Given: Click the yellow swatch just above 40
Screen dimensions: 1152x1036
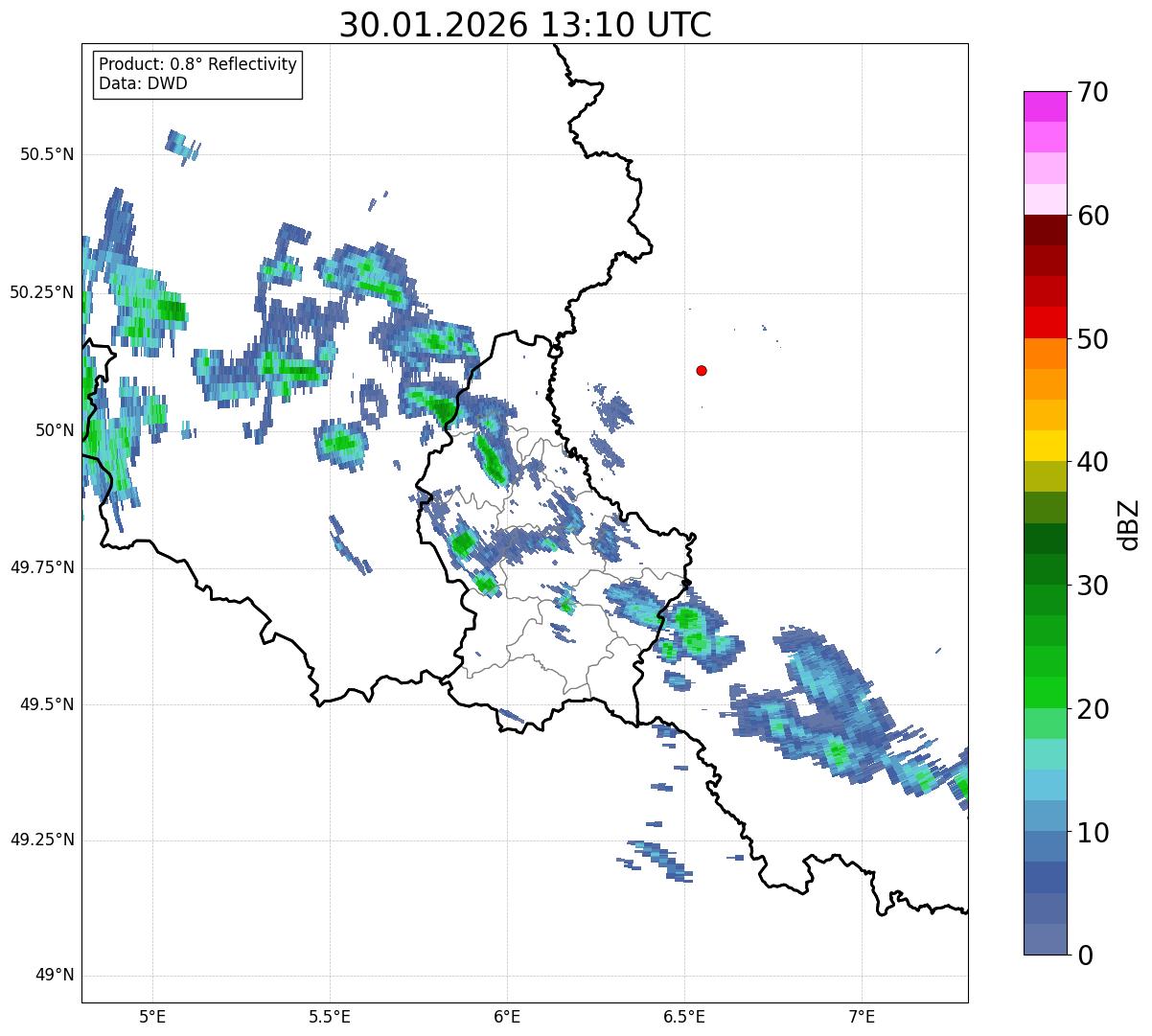Looking at the screenshot, I should [1046, 446].
